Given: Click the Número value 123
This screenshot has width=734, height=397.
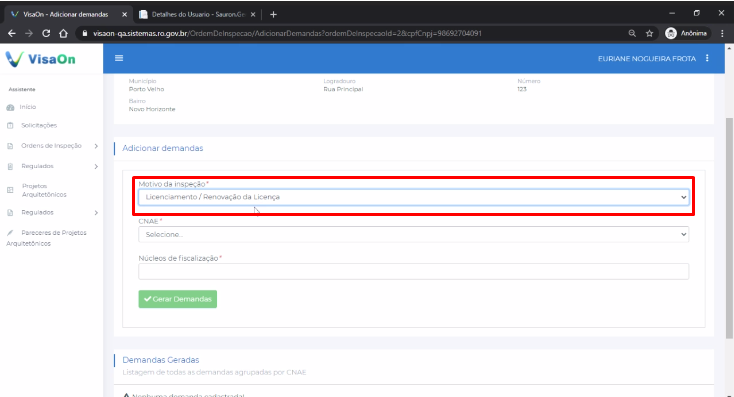Looking at the screenshot, I should 522,89.
